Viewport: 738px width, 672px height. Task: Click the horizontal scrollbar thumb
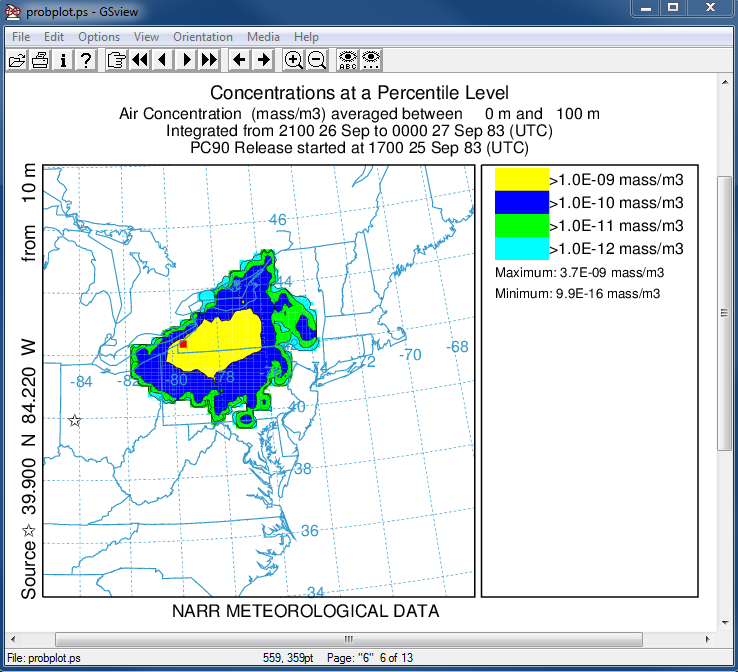pyautogui.click(x=349, y=639)
